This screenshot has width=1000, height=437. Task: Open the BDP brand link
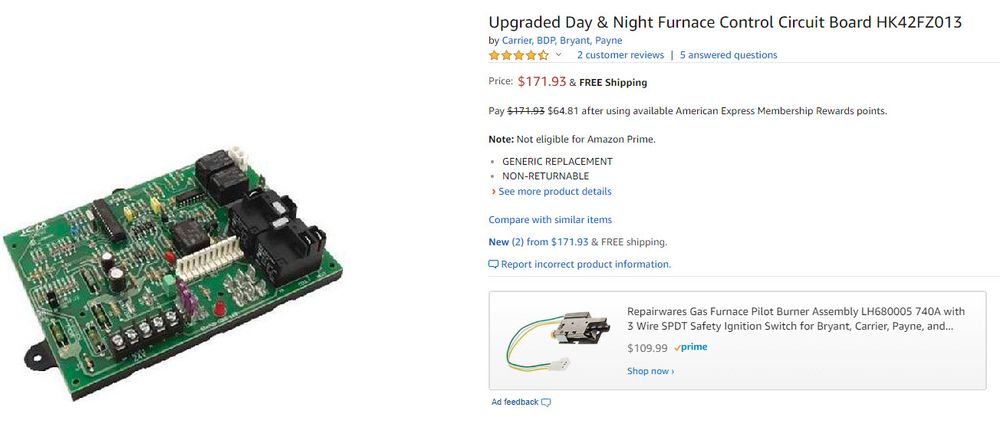click(x=546, y=40)
